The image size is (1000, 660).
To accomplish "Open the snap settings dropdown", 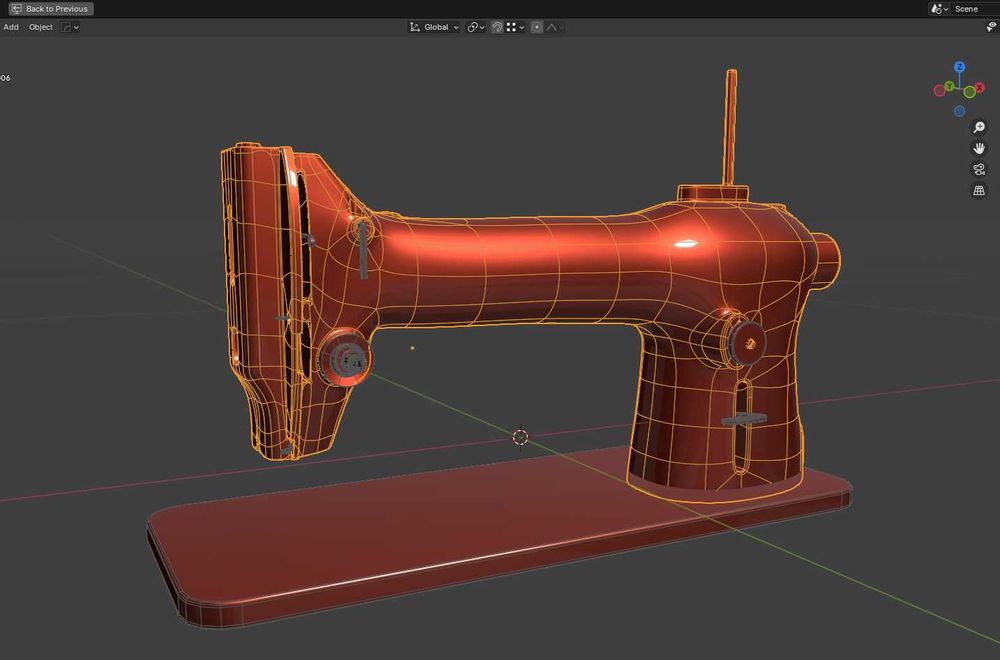I will (515, 27).
